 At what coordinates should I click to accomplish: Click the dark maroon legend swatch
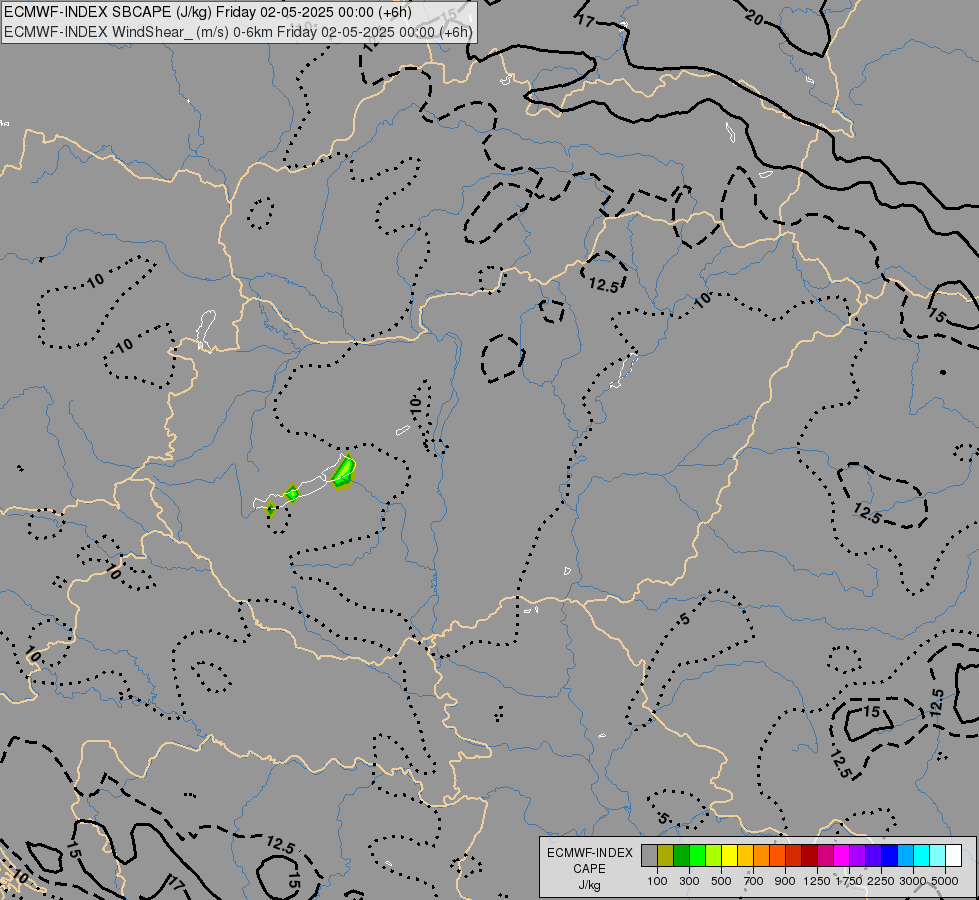[810, 856]
